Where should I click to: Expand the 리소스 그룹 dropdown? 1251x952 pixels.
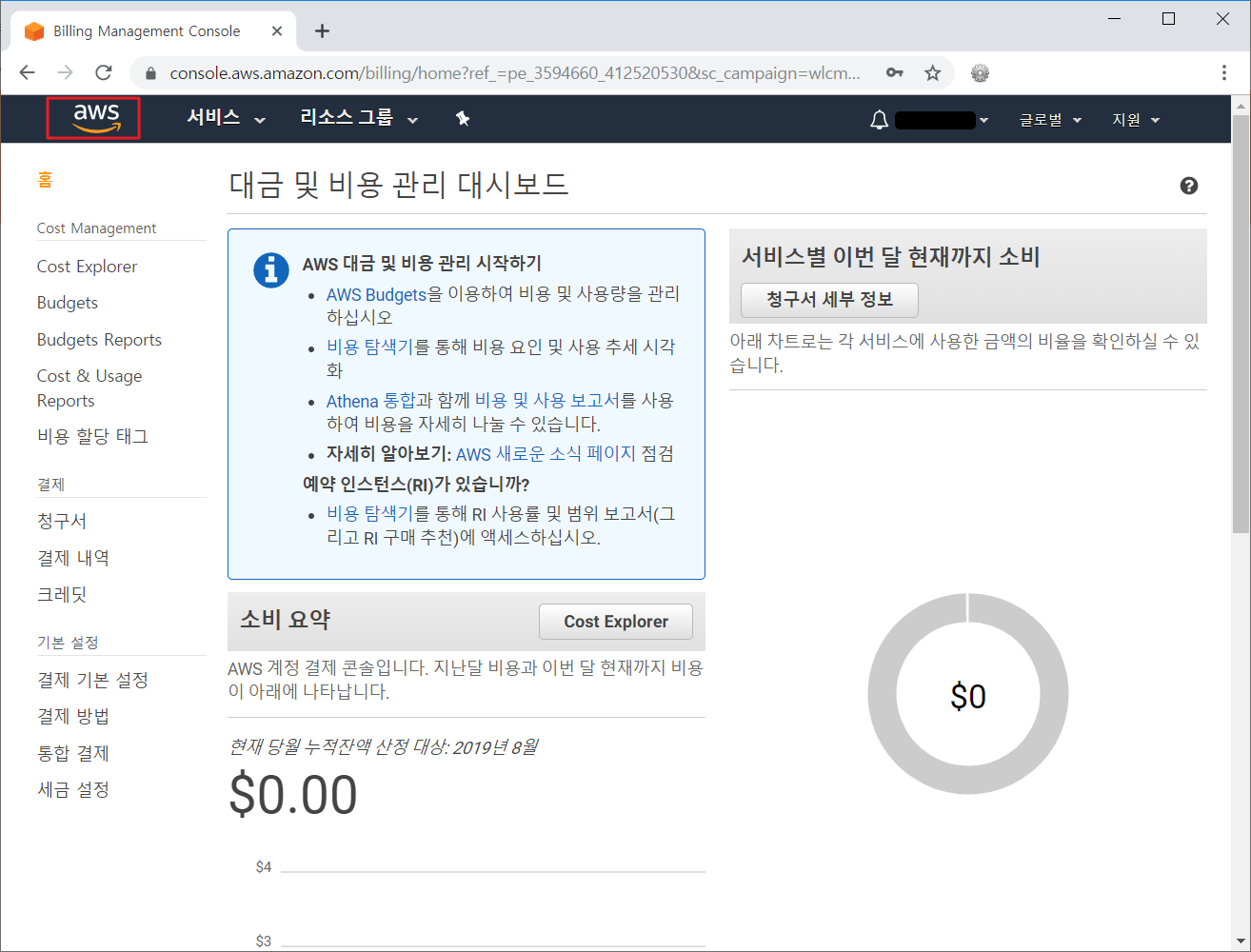click(359, 118)
